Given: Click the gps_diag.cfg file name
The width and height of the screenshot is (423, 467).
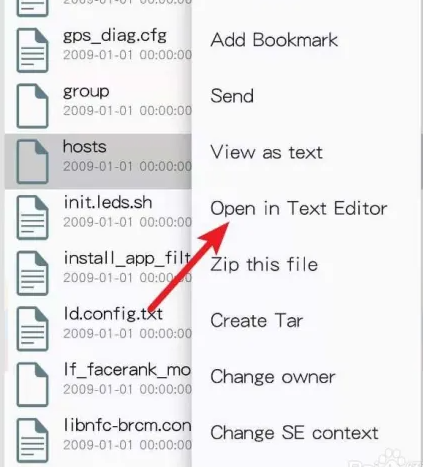Looking at the screenshot, I should pyautogui.click(x=115, y=36).
